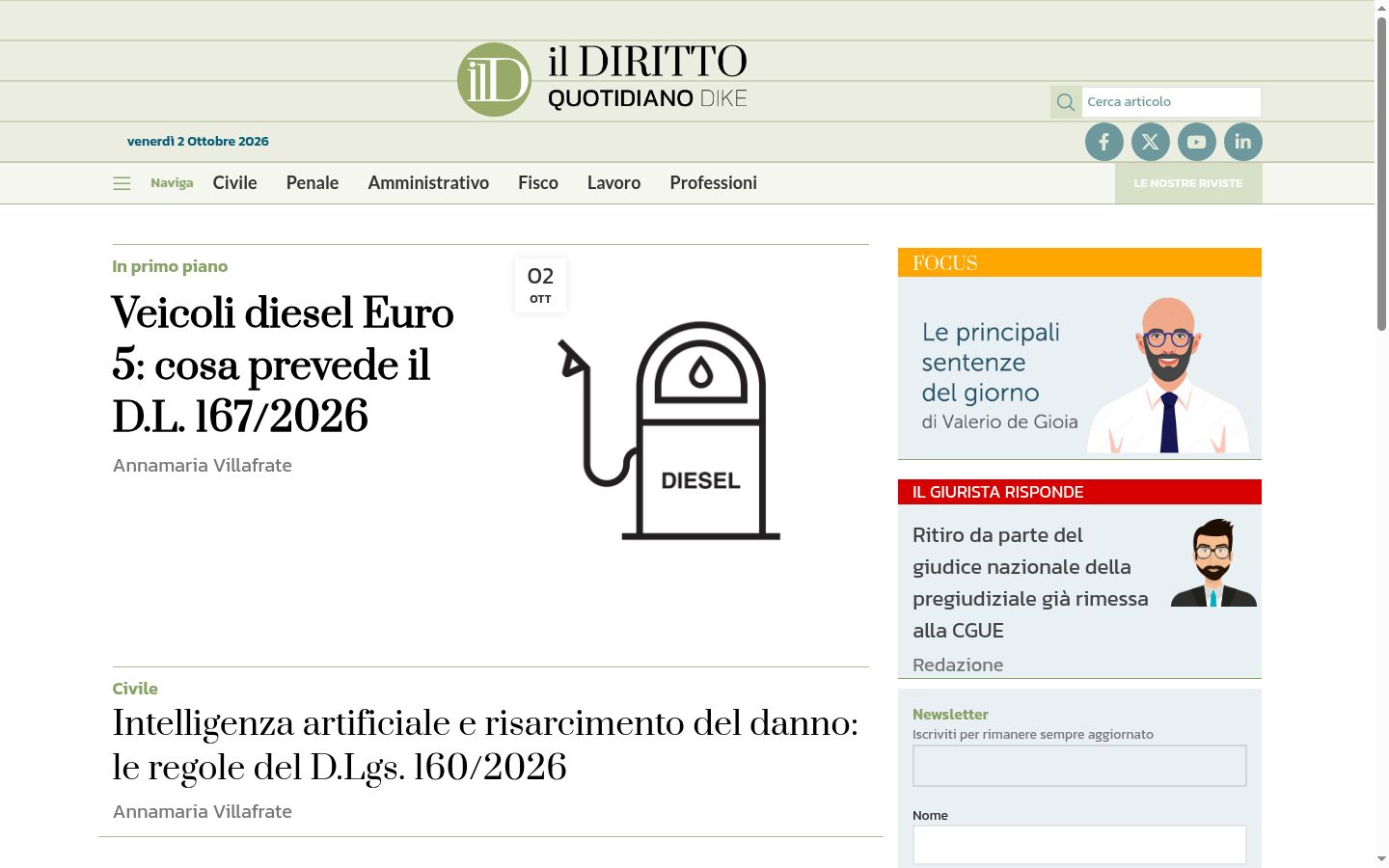Focus the Nome newsletter input field
The image size is (1389, 868).
[1079, 845]
